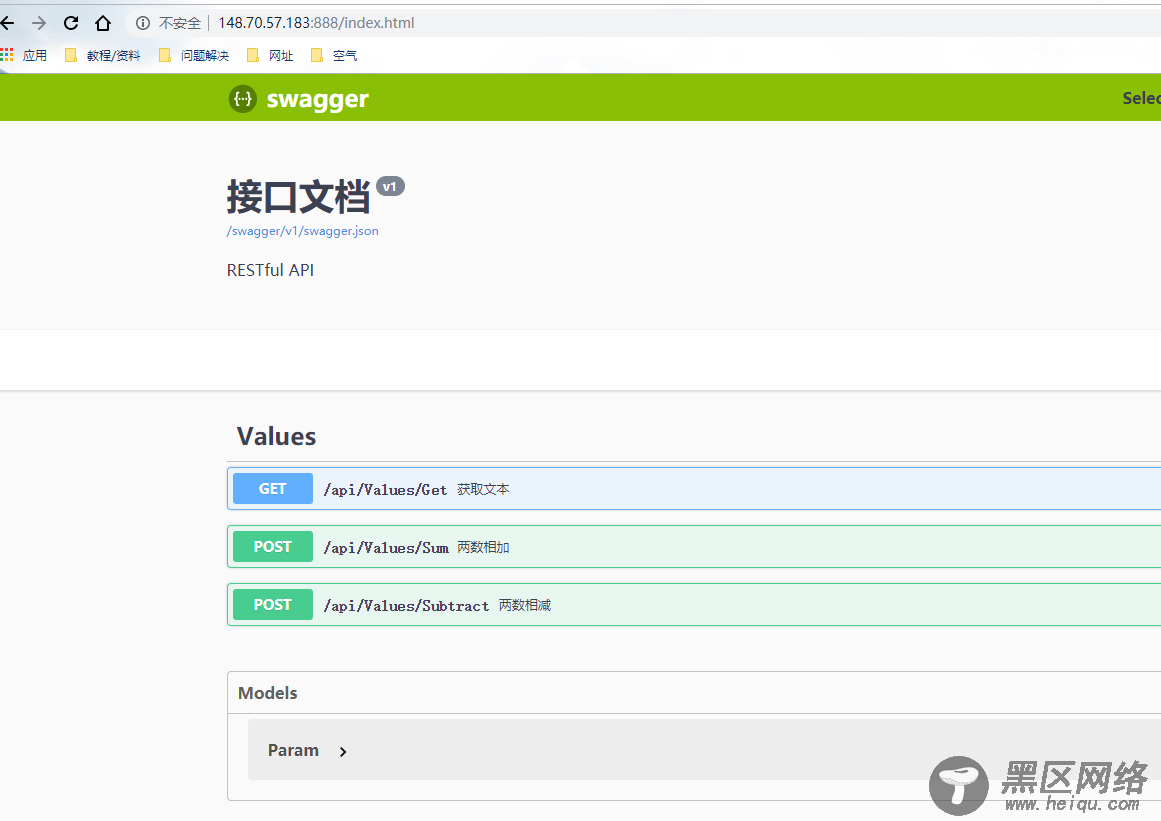Expand the POST /api/Values/Sum operation

(x=694, y=547)
